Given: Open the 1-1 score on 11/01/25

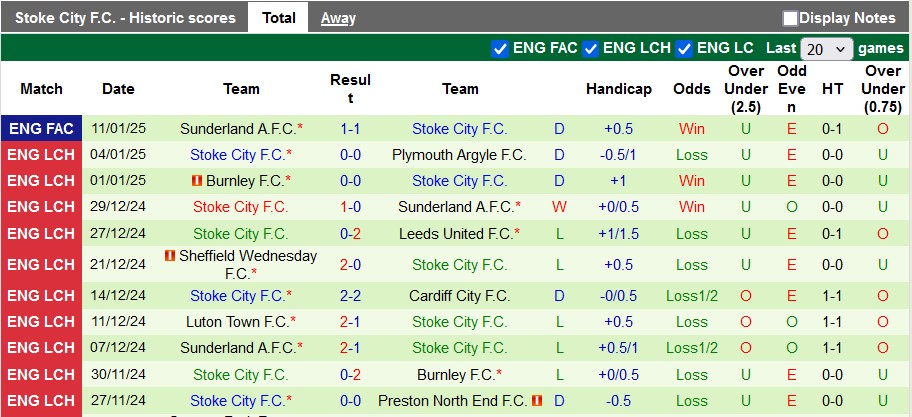Looking at the screenshot, I should pyautogui.click(x=350, y=129).
